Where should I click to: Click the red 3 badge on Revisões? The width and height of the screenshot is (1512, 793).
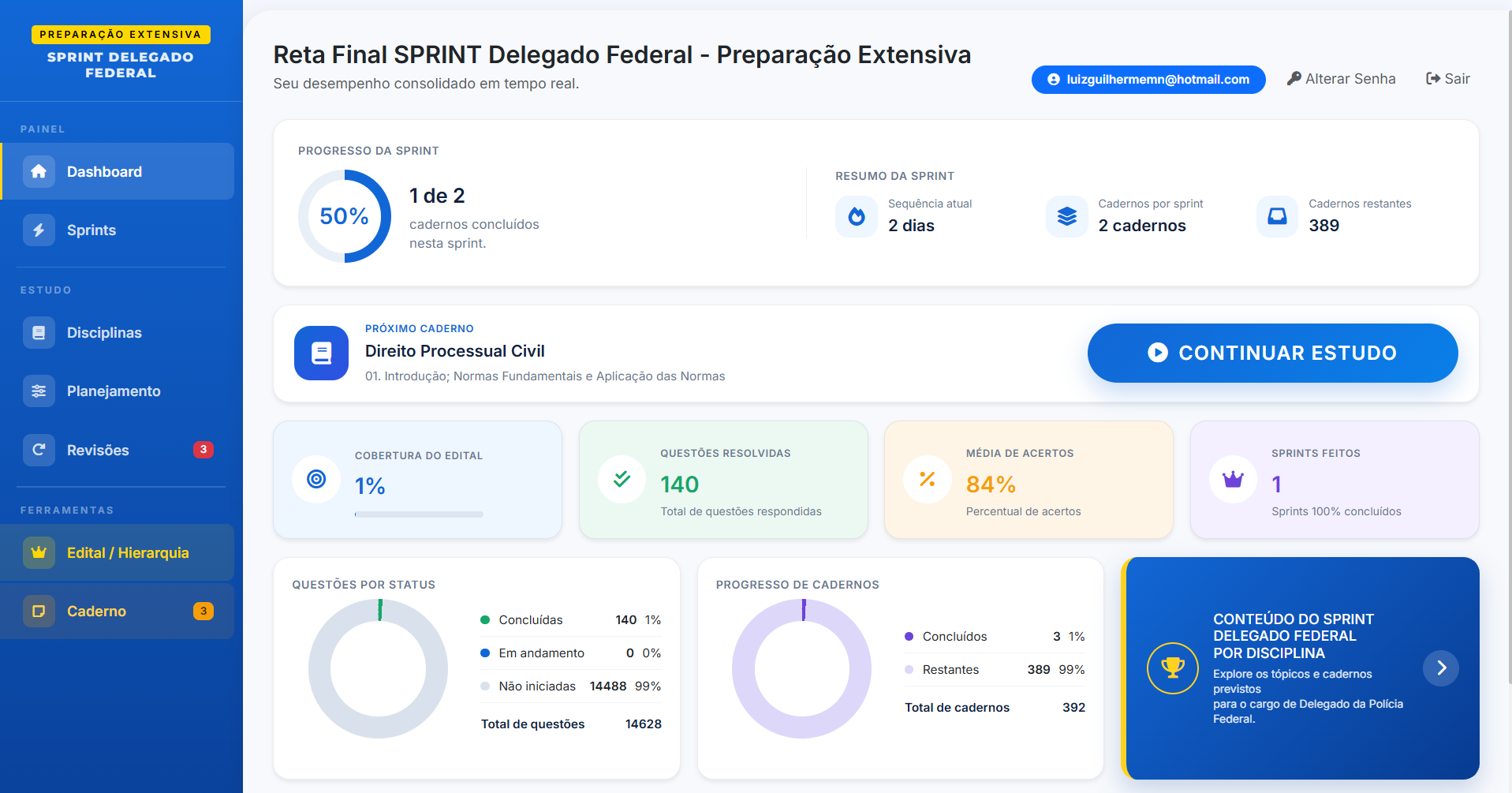click(203, 450)
